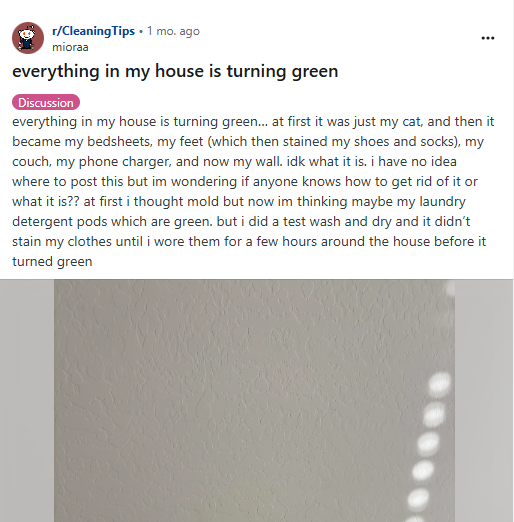The image size is (514, 522).
Task: Click the blurred left margin beside the photo
Action: 27,401
